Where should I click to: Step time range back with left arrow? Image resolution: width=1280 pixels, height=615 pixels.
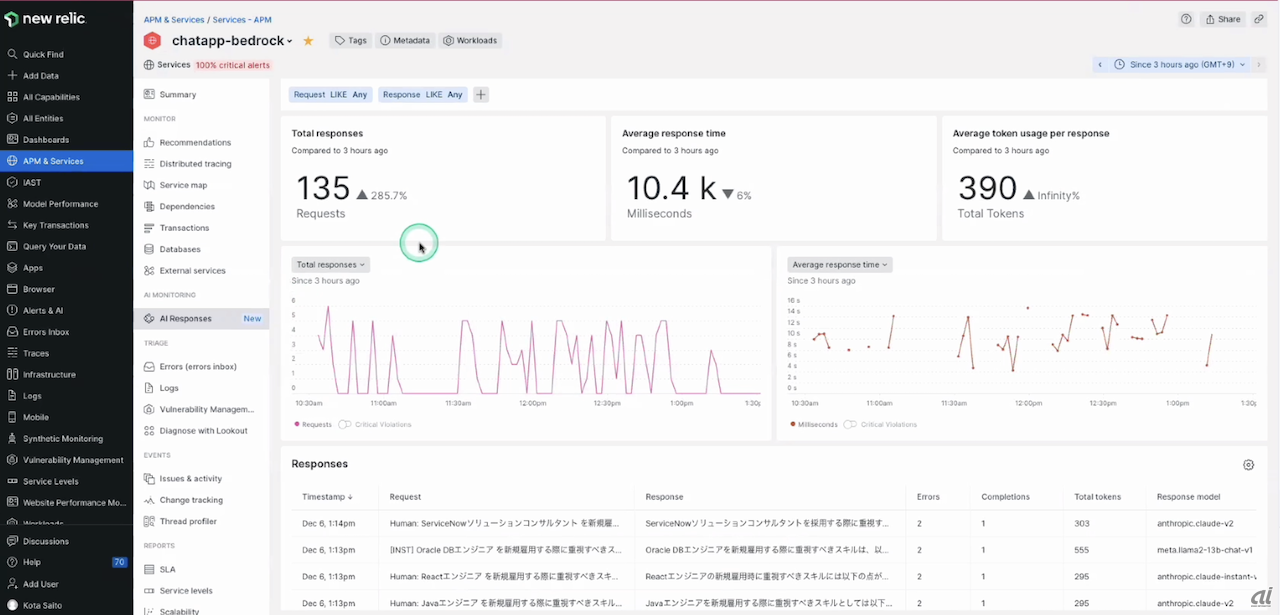[x=1100, y=65]
